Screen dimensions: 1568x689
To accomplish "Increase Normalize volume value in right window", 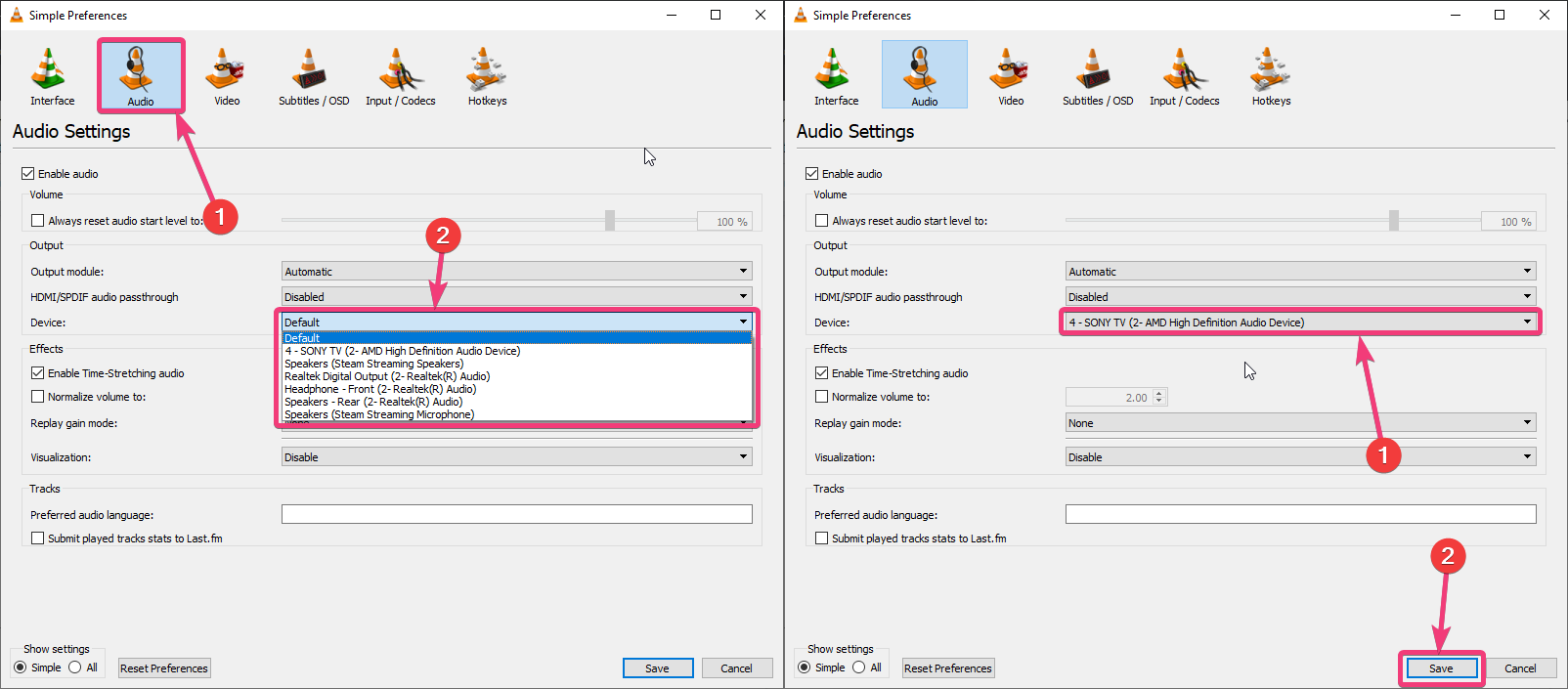I will [1159, 393].
